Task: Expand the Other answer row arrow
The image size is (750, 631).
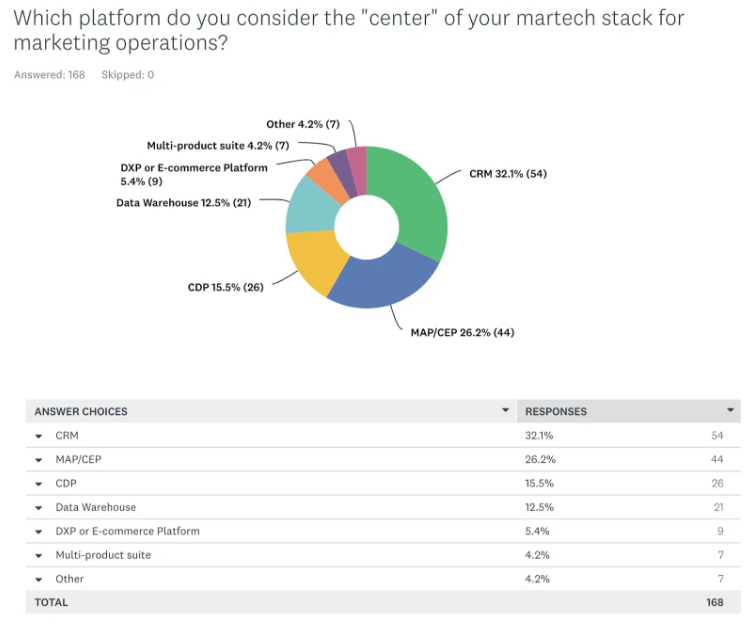Action: click(39, 579)
